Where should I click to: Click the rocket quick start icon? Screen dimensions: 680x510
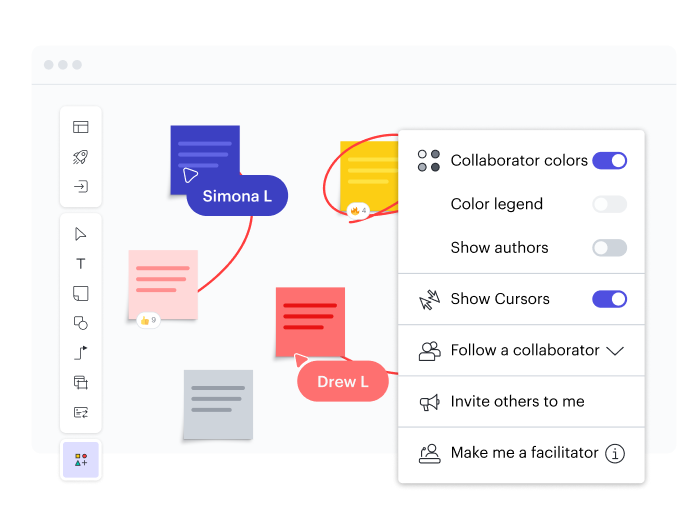[81, 157]
